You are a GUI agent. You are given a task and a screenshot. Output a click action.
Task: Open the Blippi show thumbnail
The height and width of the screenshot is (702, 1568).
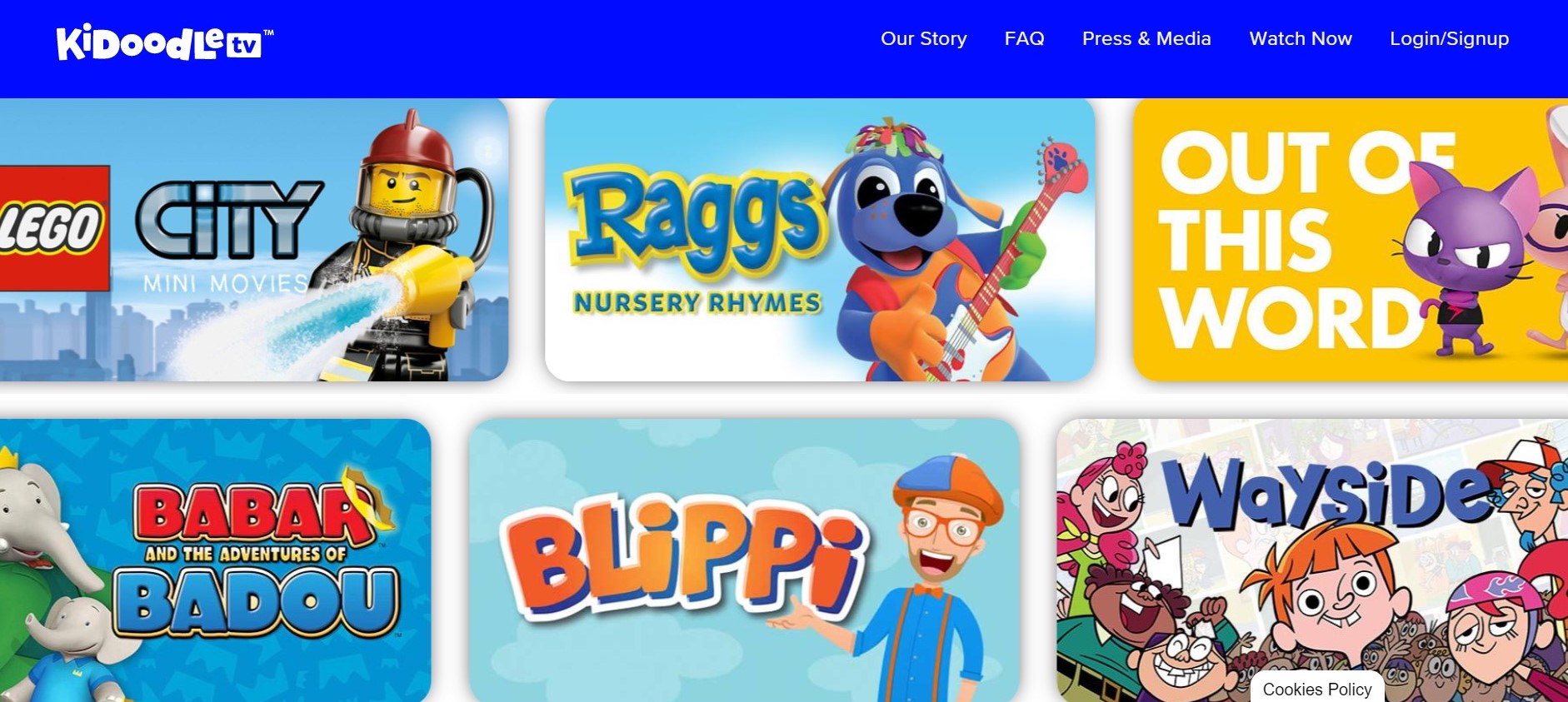(x=744, y=560)
